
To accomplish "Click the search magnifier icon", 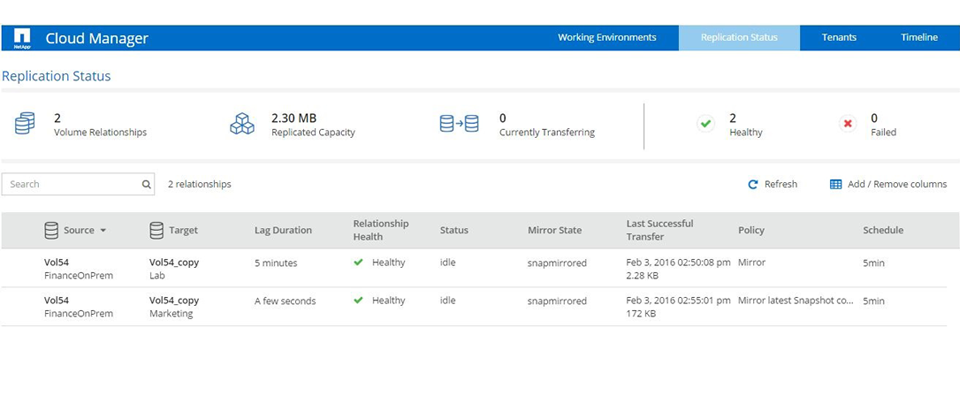I will pyautogui.click(x=146, y=184).
